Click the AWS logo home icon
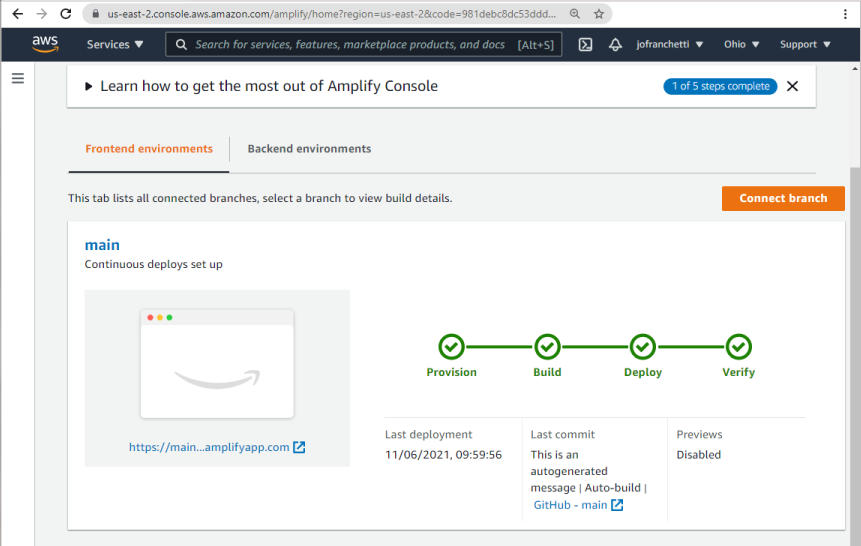The image size is (861, 546). tap(45, 44)
